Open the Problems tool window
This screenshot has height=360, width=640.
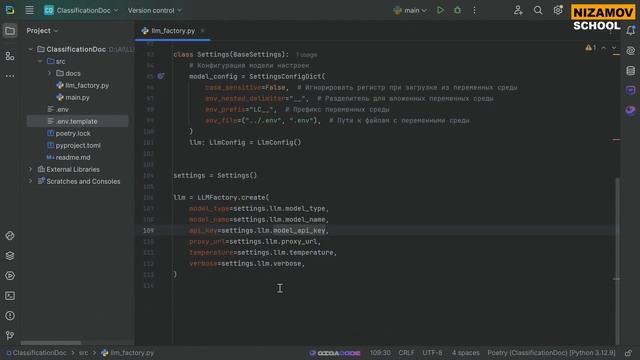coord(10,316)
